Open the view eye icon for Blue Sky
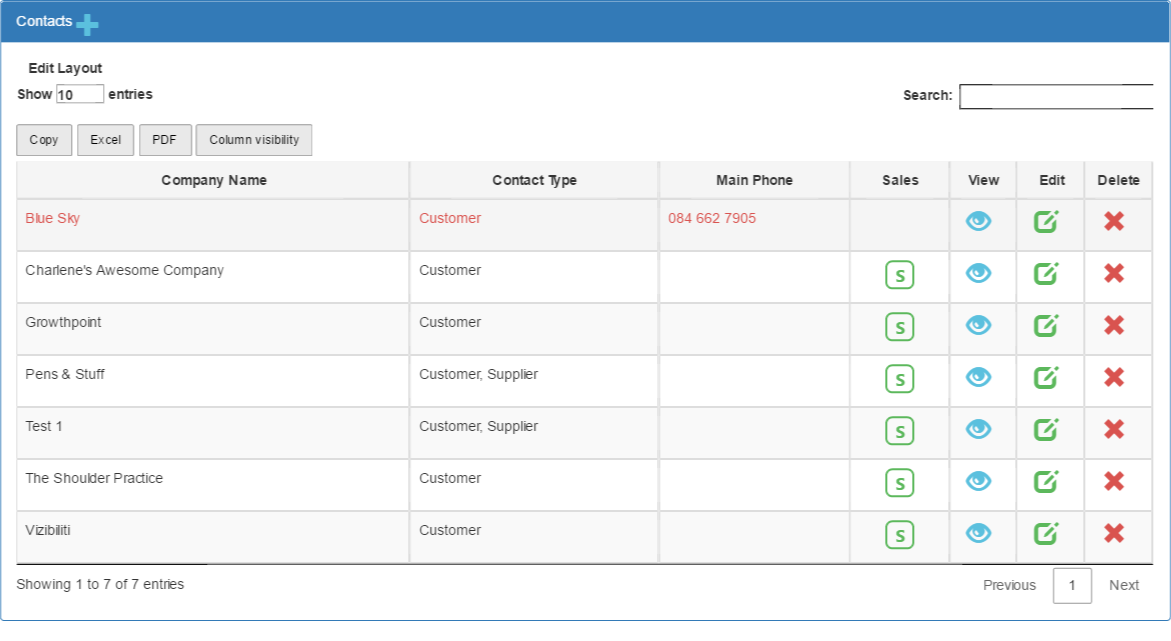The width and height of the screenshot is (1171, 641). (978, 221)
